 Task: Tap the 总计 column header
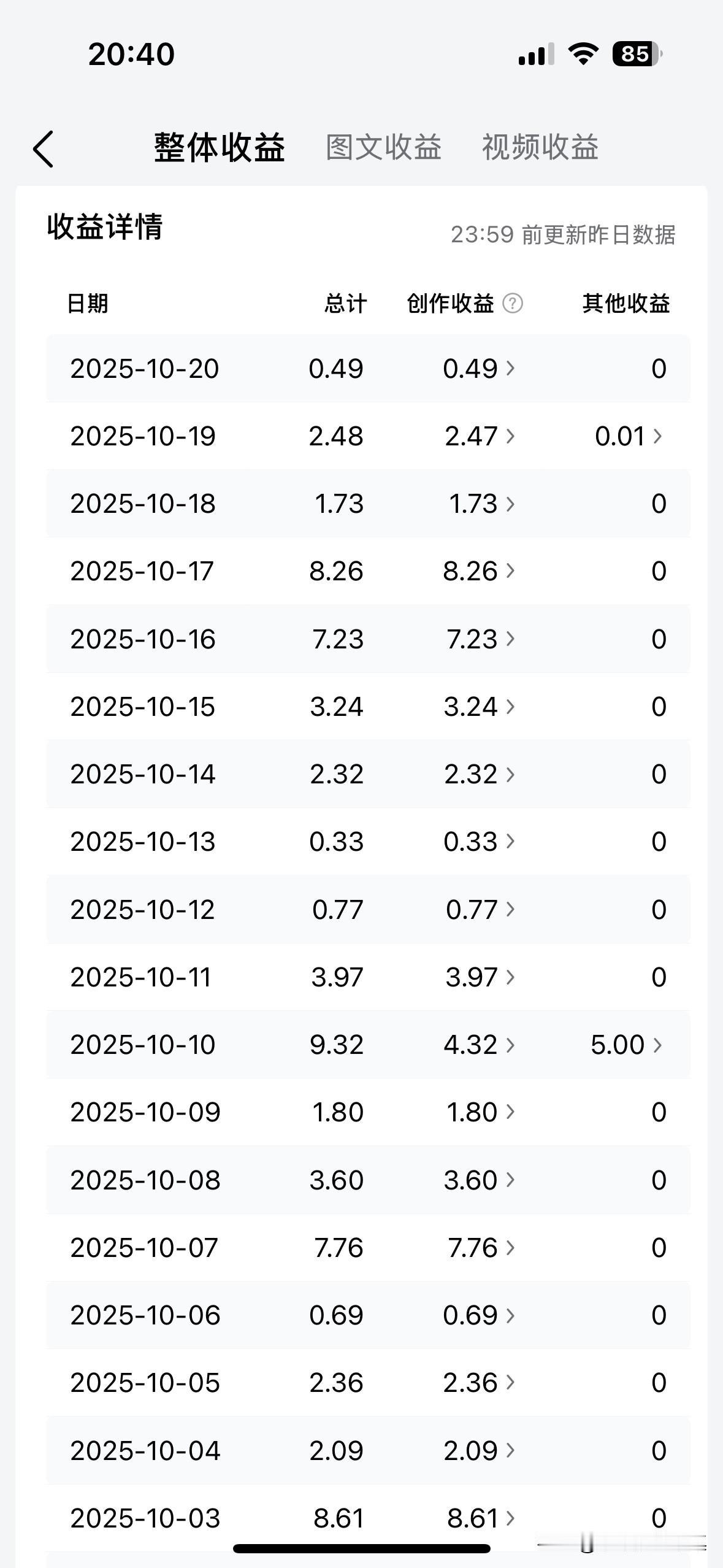345,303
